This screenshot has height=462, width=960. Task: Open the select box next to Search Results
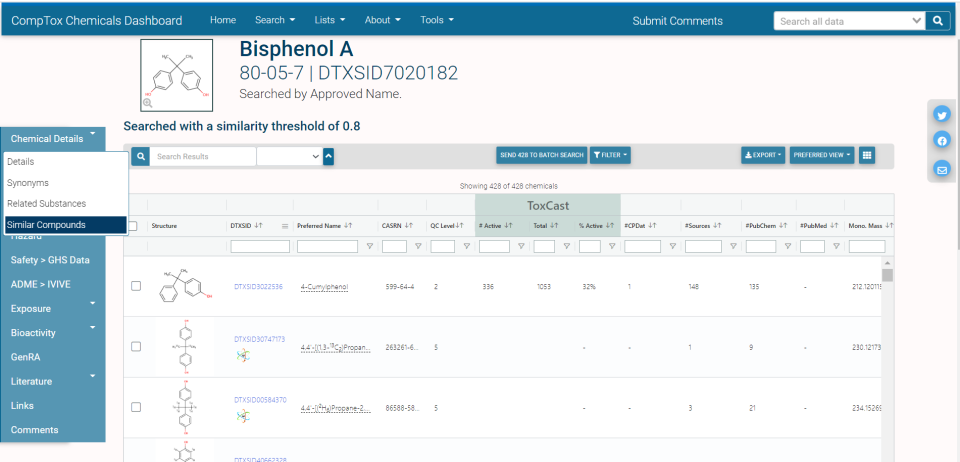[x=289, y=157]
